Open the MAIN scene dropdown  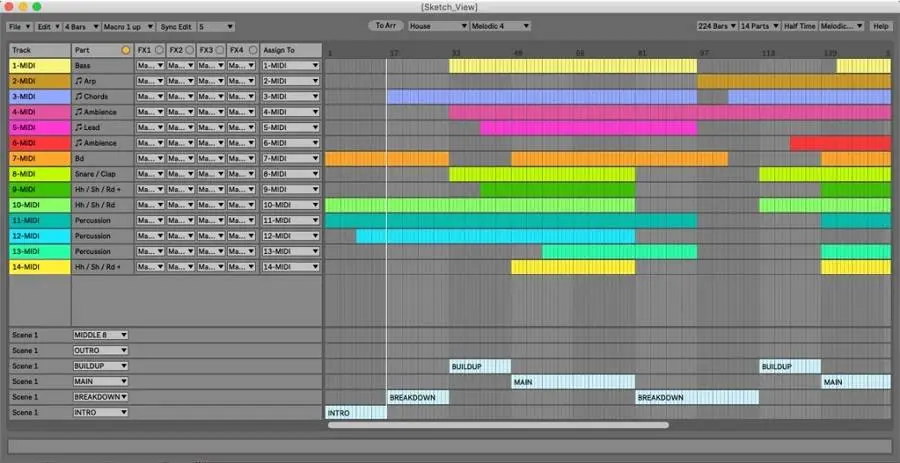pyautogui.click(x=100, y=381)
